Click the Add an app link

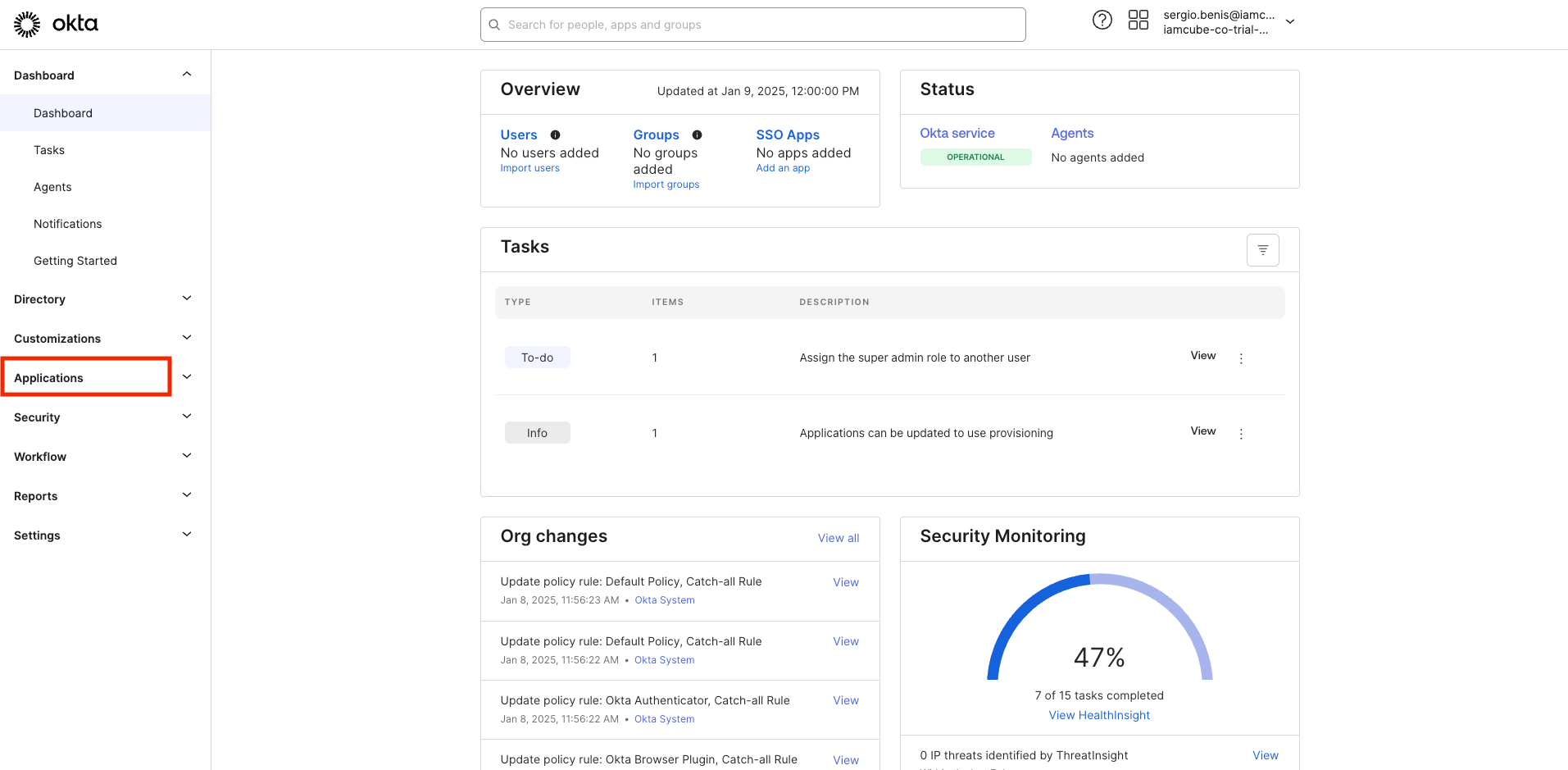(783, 168)
